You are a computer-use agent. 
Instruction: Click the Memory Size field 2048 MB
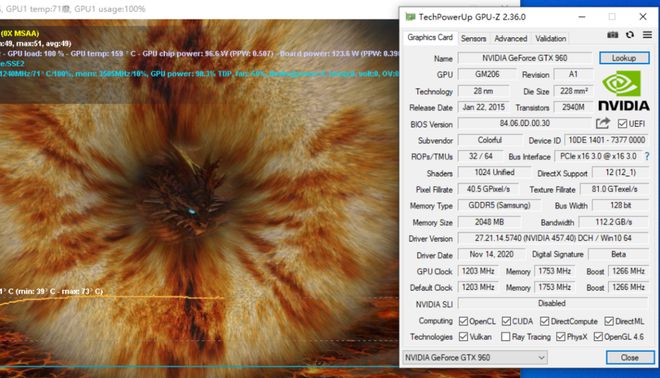[489, 222]
